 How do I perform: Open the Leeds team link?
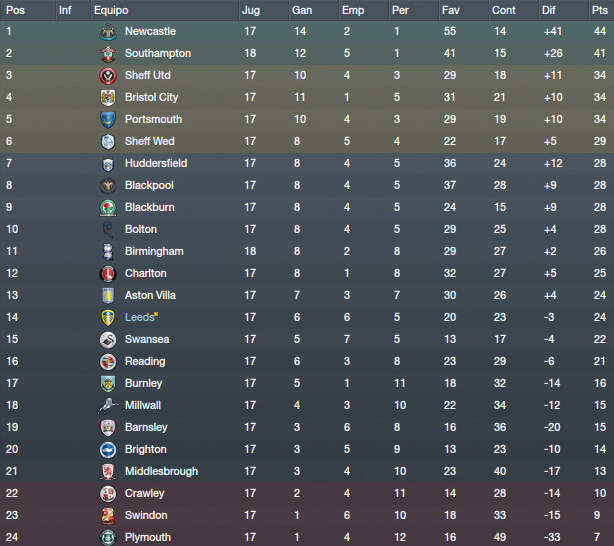(x=139, y=317)
